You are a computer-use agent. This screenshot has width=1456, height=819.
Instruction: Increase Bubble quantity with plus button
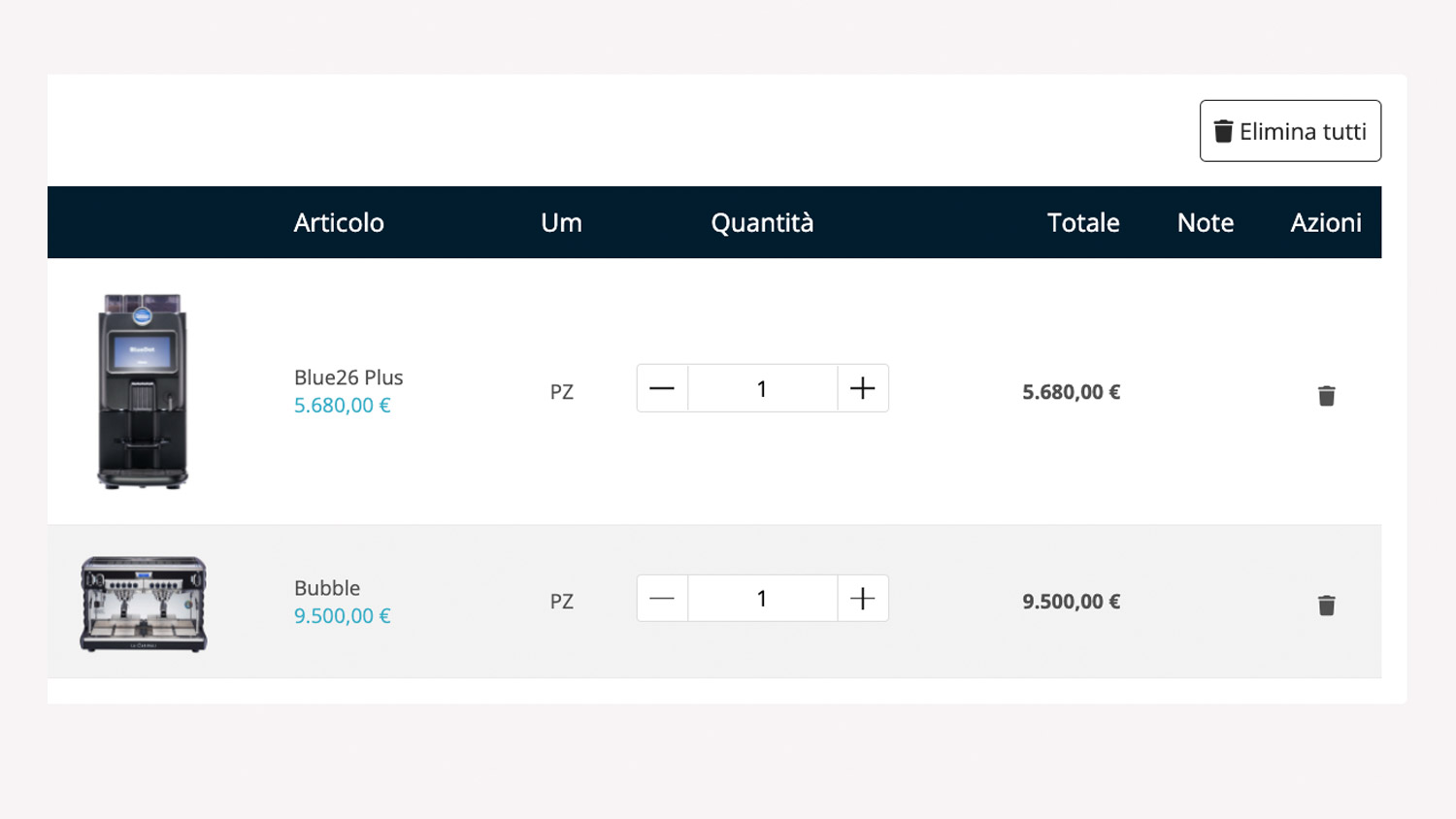click(862, 599)
